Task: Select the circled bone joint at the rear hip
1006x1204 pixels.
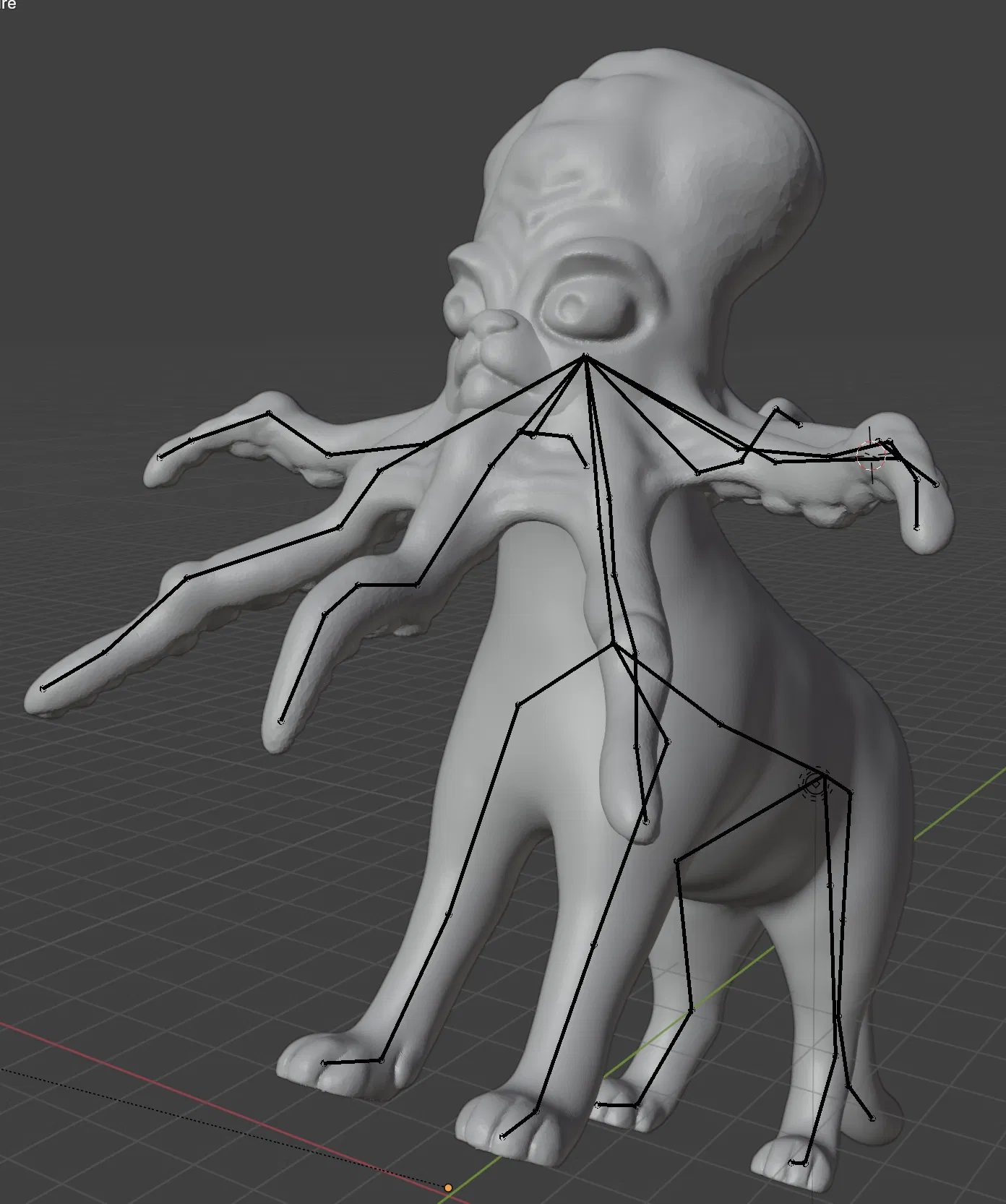Action: pos(814,783)
